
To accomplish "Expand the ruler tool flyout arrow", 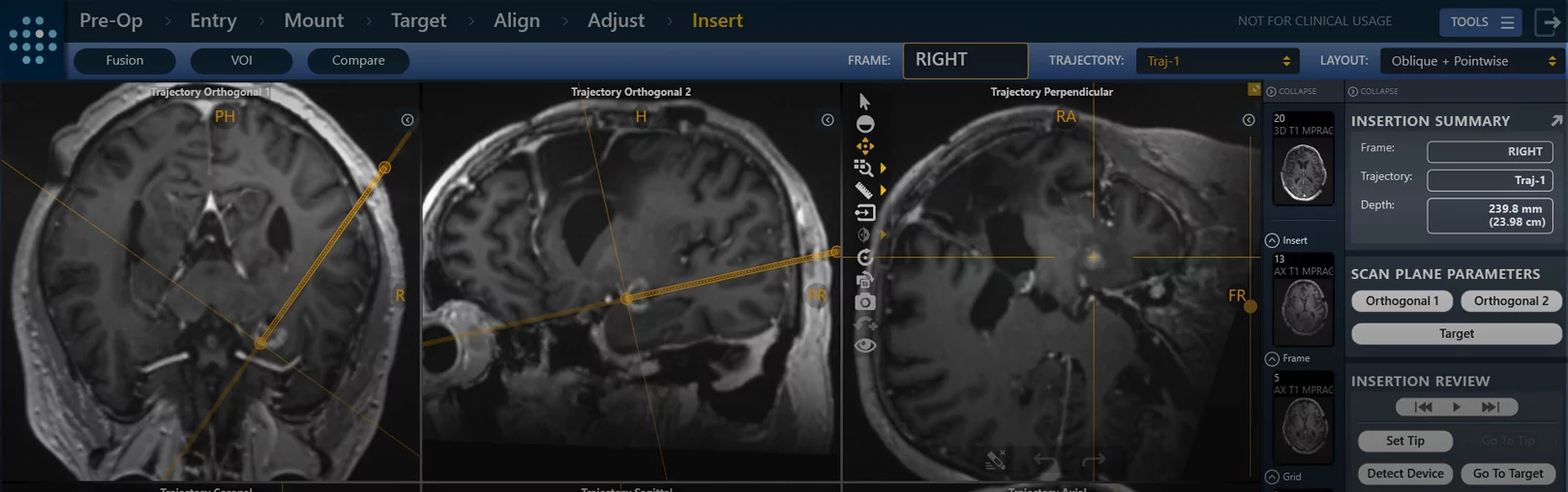I will coord(883,191).
